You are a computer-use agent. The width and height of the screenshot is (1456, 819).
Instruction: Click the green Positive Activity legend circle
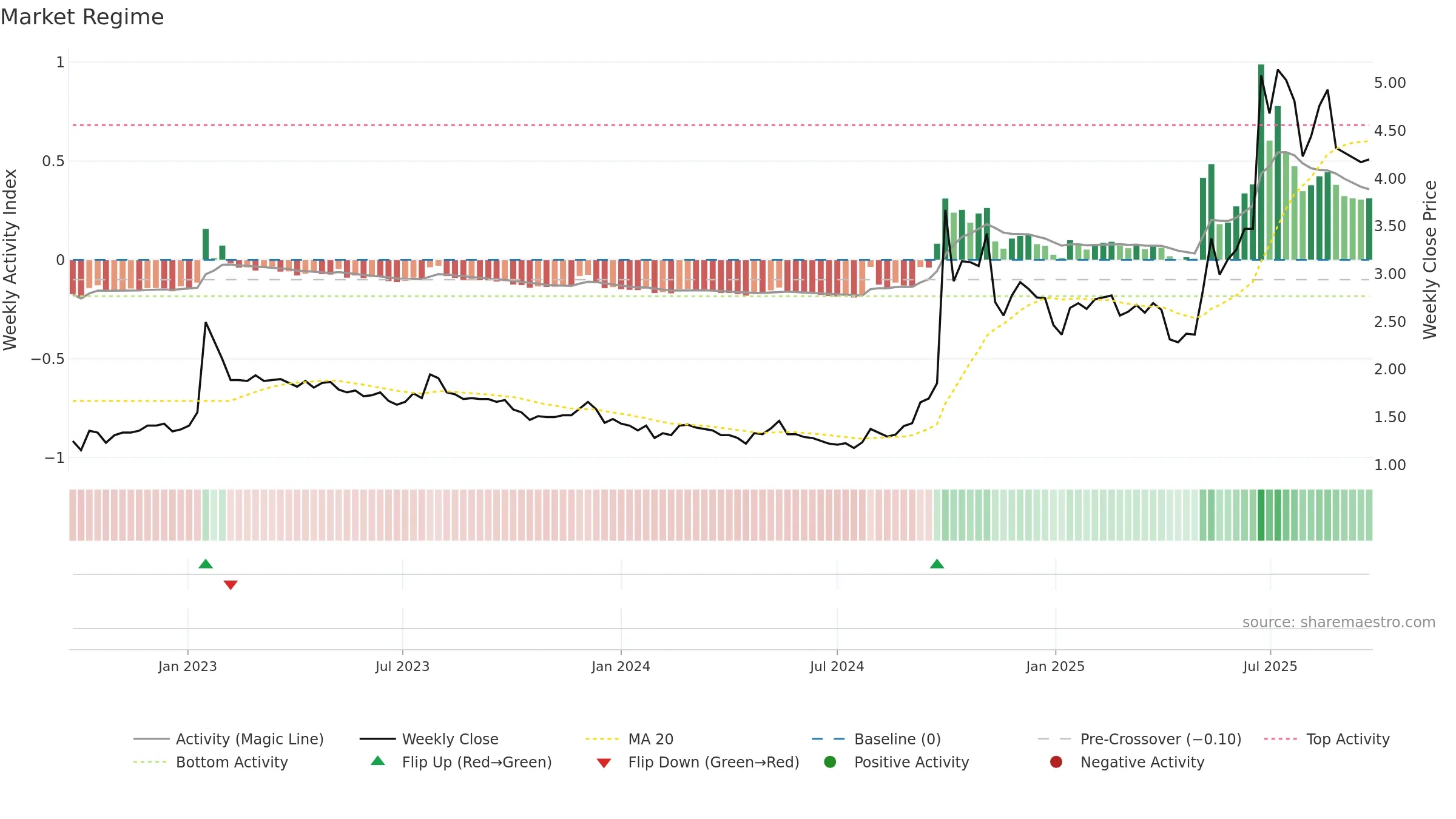click(x=830, y=761)
